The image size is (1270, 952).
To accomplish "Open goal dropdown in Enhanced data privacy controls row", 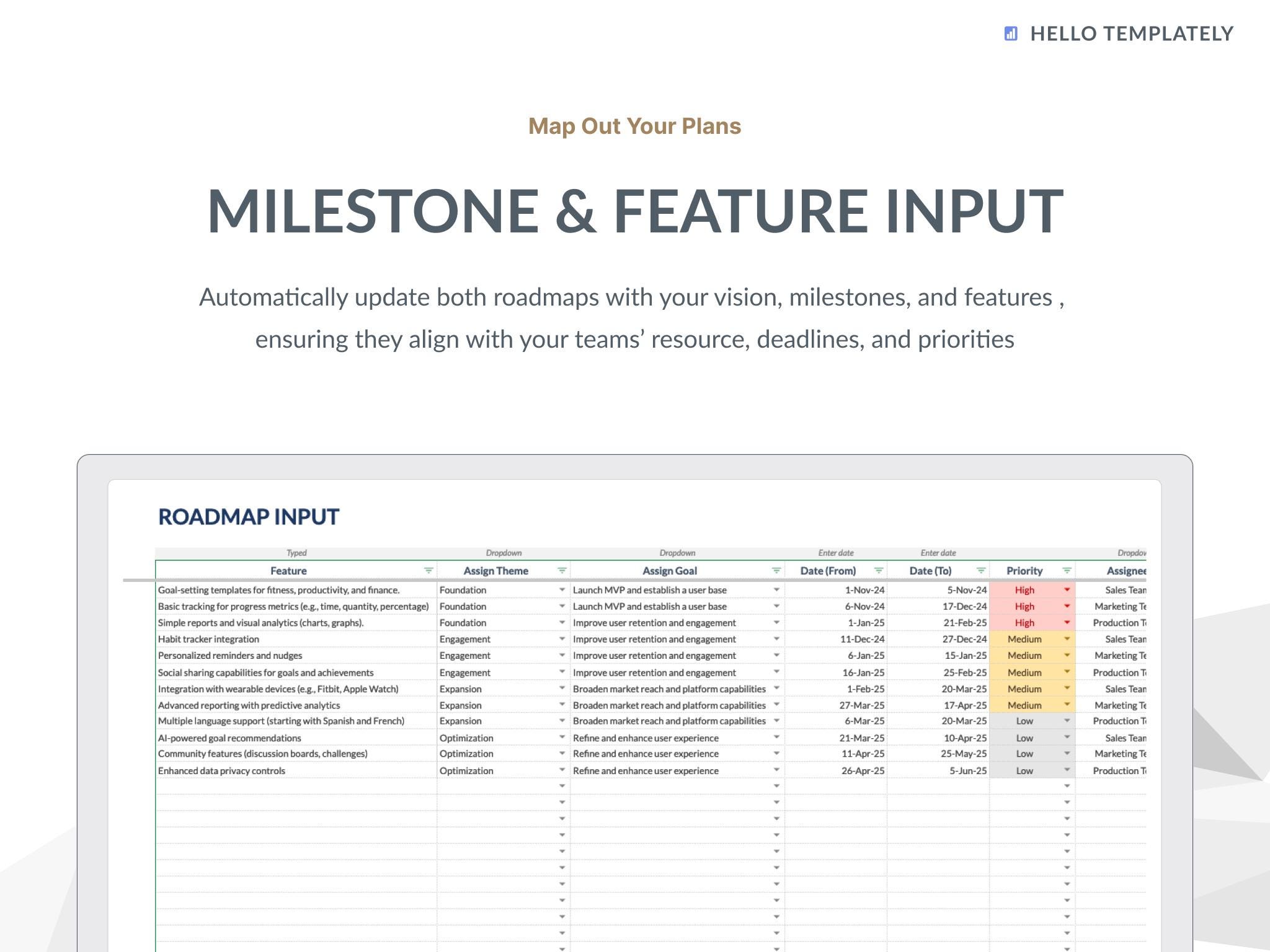I will [x=776, y=770].
